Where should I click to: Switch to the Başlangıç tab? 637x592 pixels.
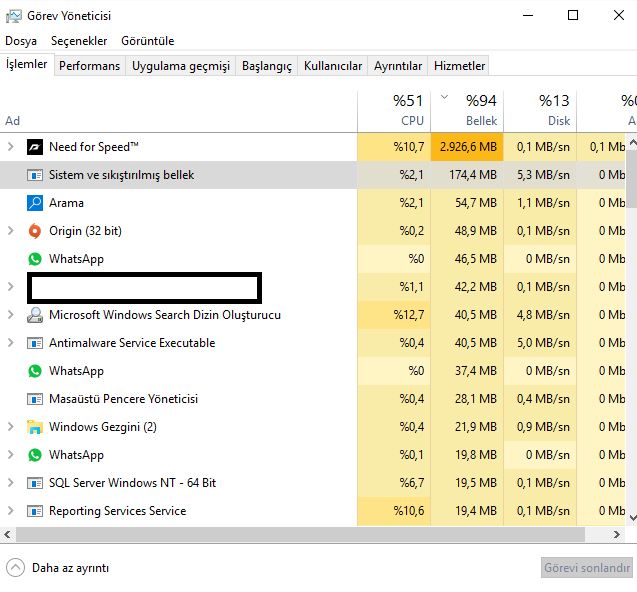point(267,66)
